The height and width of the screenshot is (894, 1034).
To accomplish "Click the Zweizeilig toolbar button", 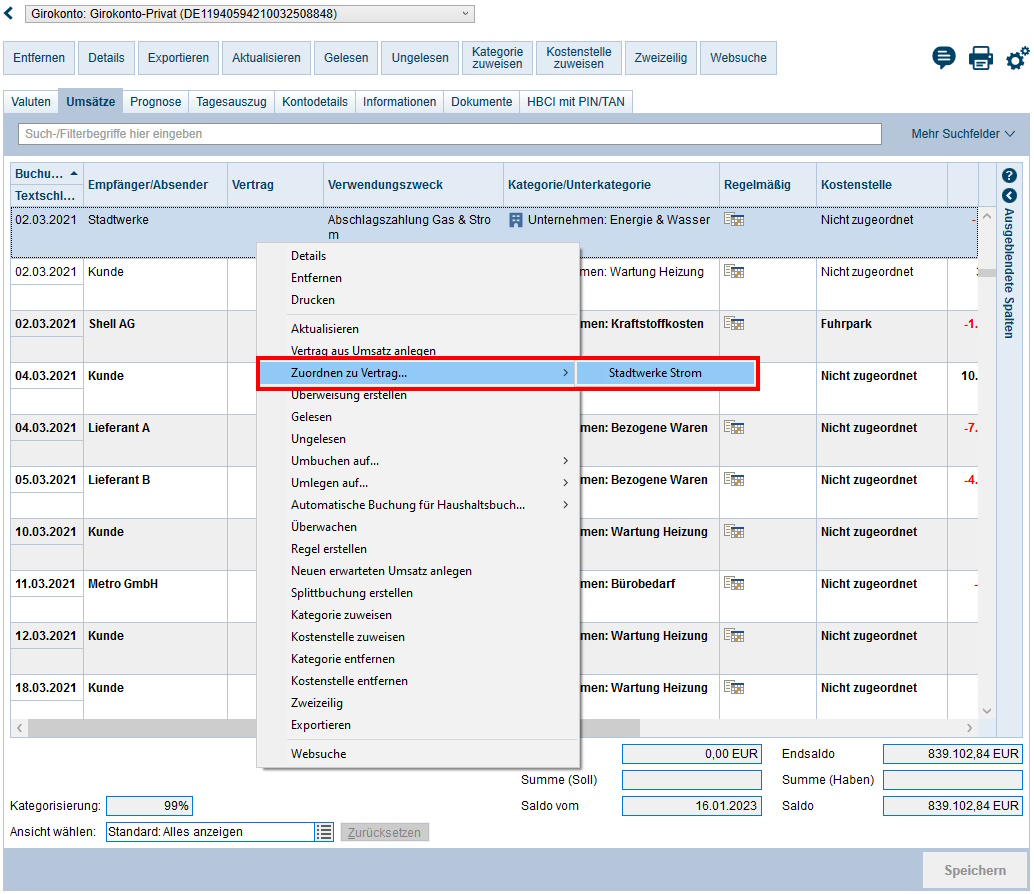I will click(x=661, y=58).
